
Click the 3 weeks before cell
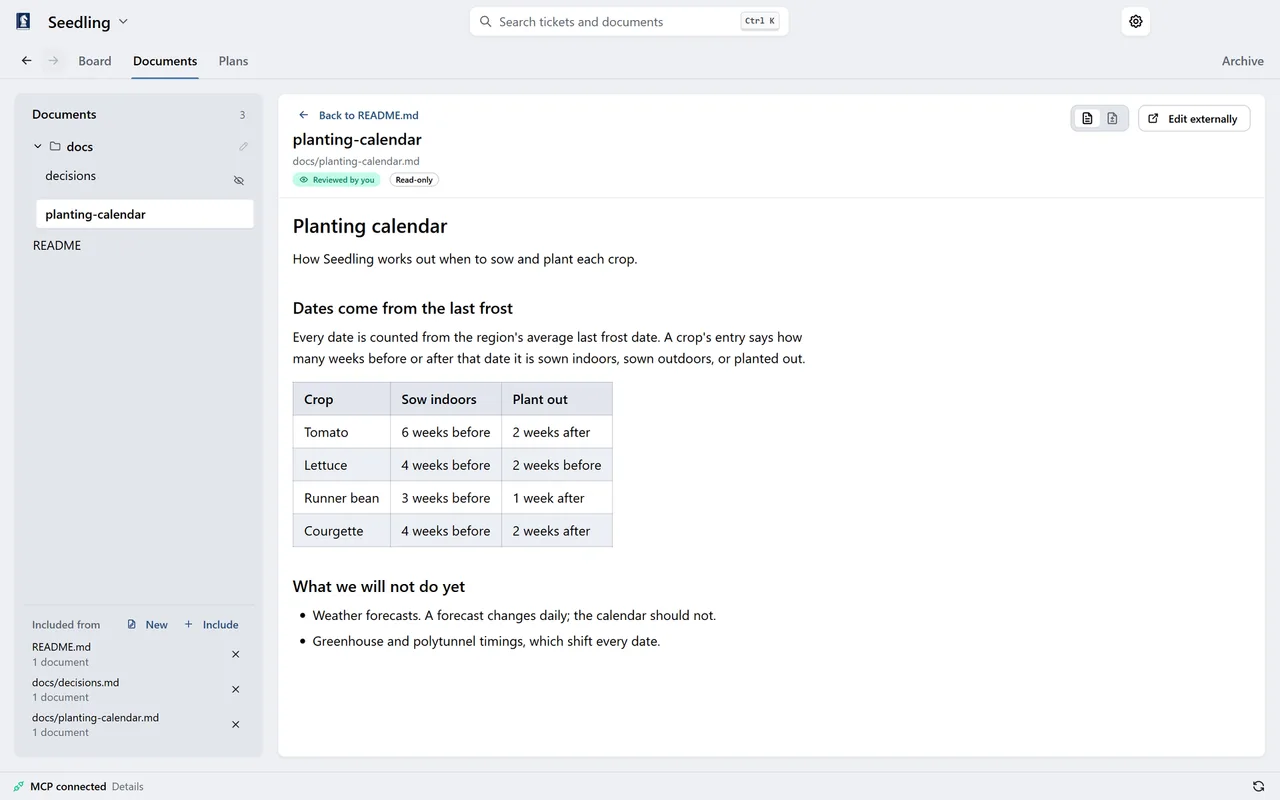click(x=446, y=498)
